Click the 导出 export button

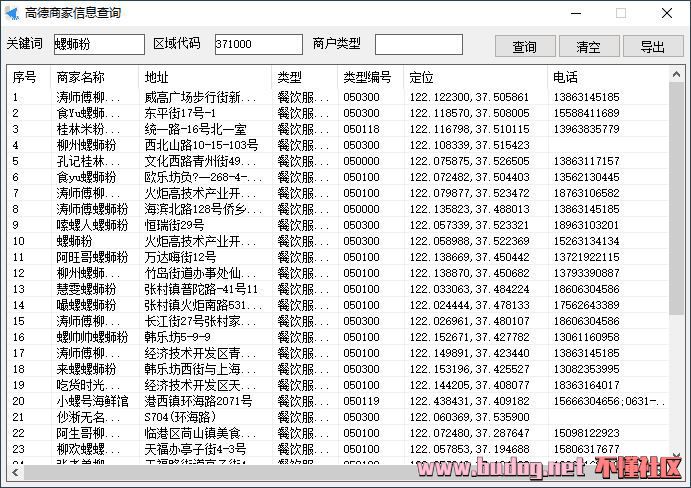[x=653, y=46]
